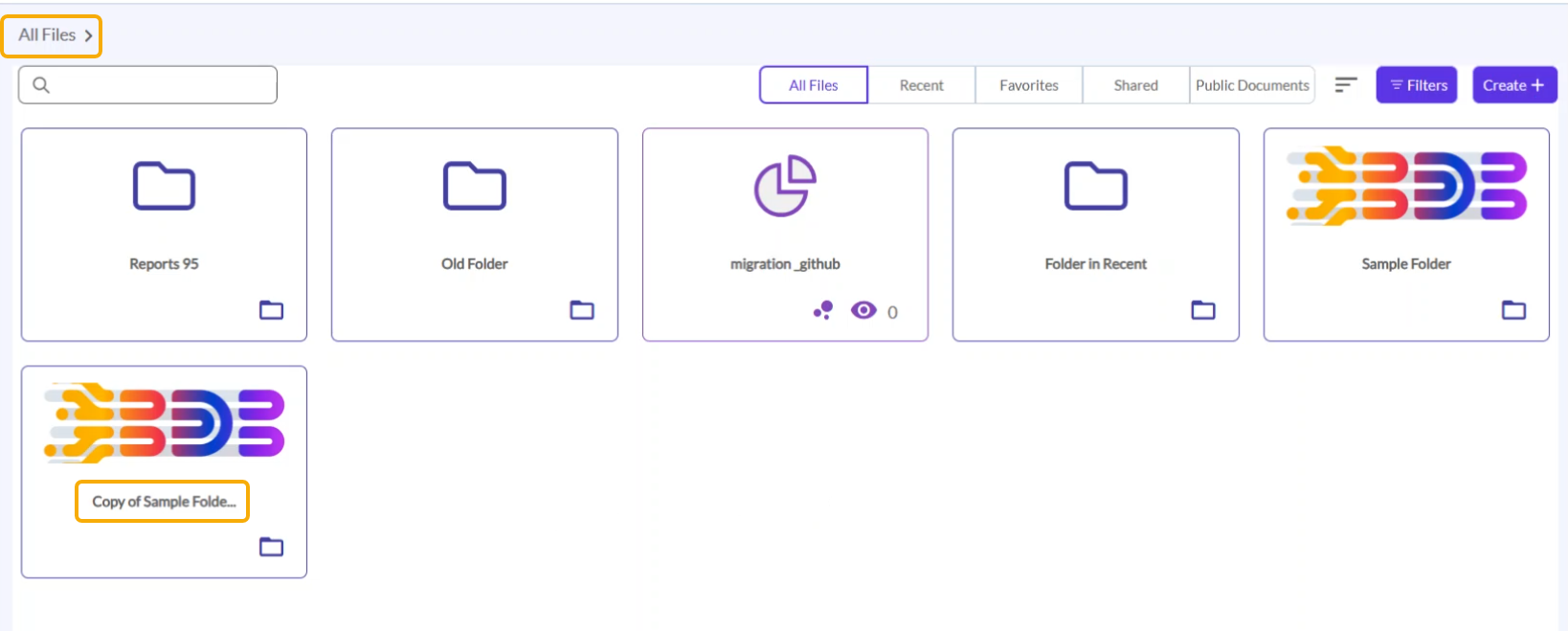Toggle the eye views icon on migration_github
Image resolution: width=1568 pixels, height=631 pixels.
point(863,310)
